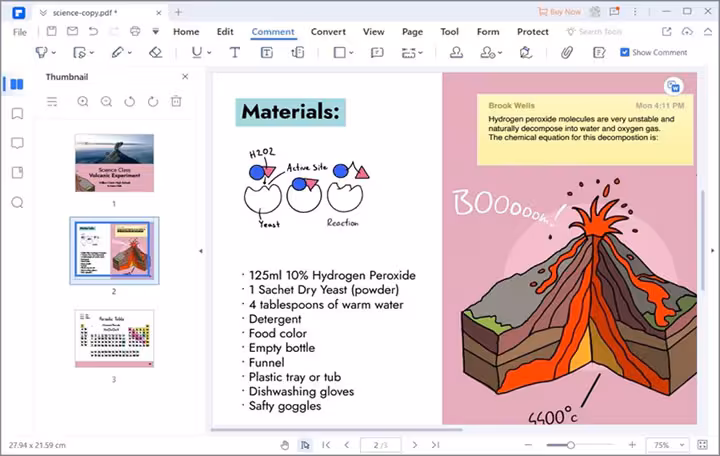Expand the right panel with arrow

pyautogui.click(x=713, y=251)
